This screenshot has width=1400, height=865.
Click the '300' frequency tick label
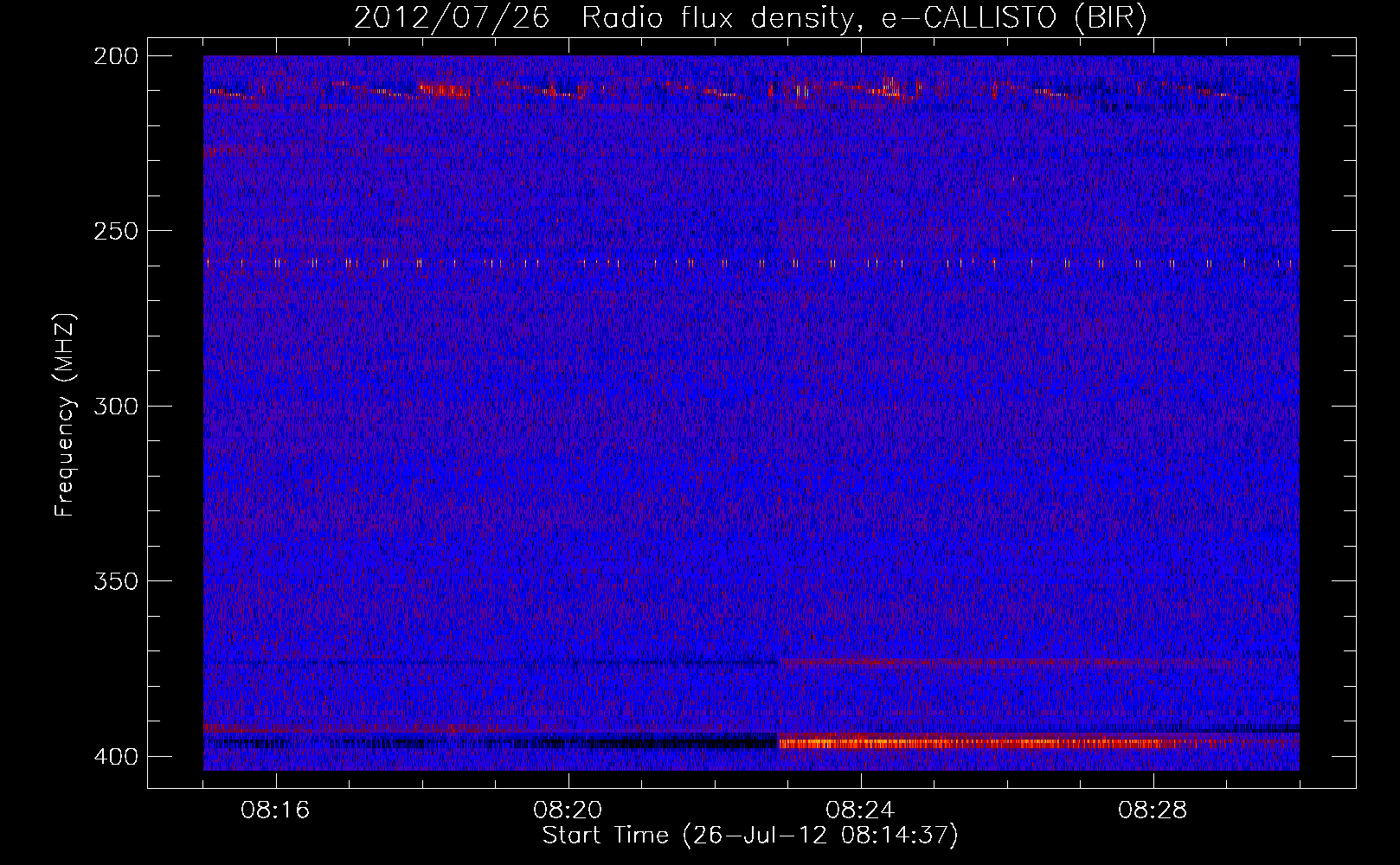tap(115, 406)
